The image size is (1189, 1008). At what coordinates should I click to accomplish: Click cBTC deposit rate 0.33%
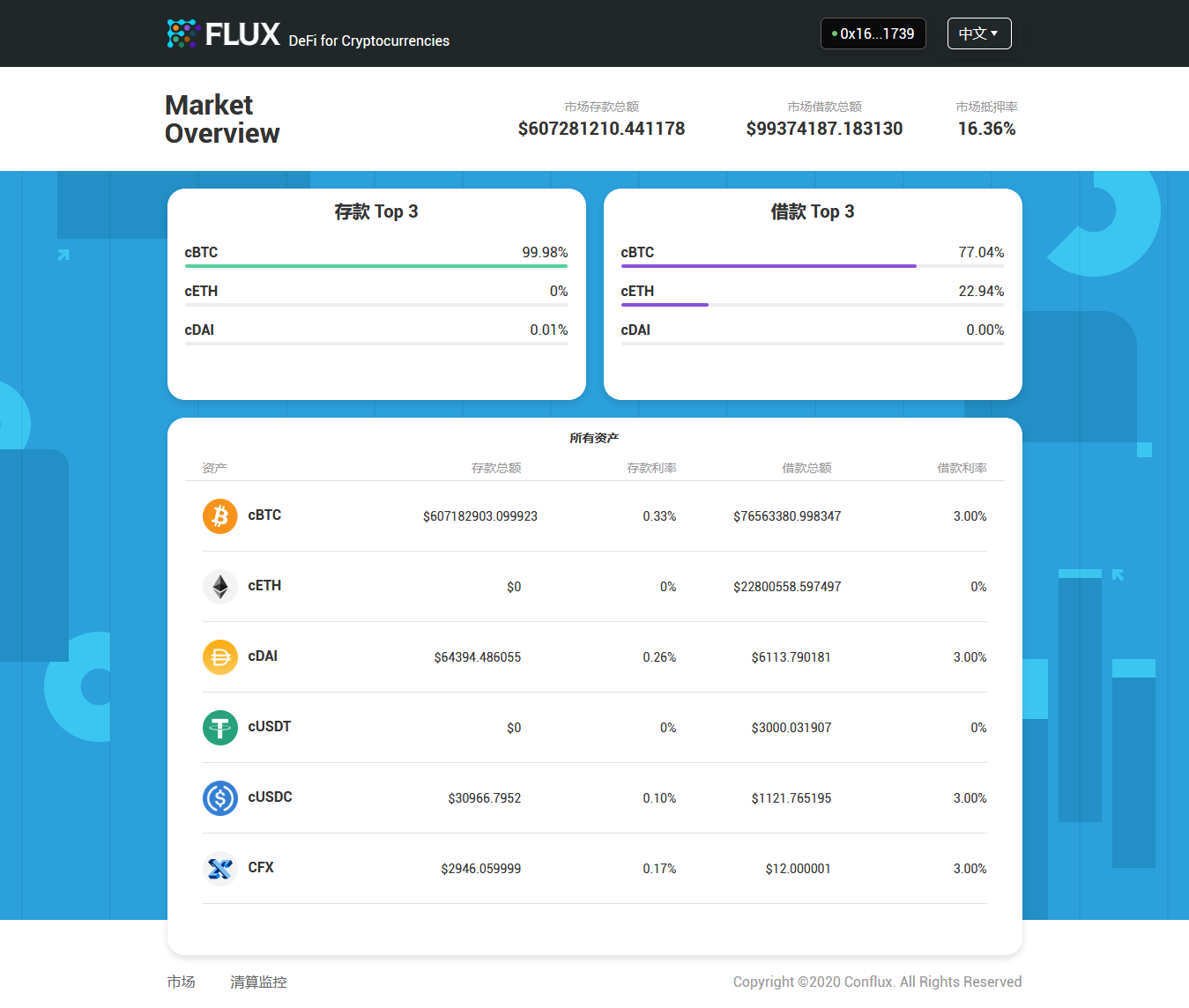659,516
